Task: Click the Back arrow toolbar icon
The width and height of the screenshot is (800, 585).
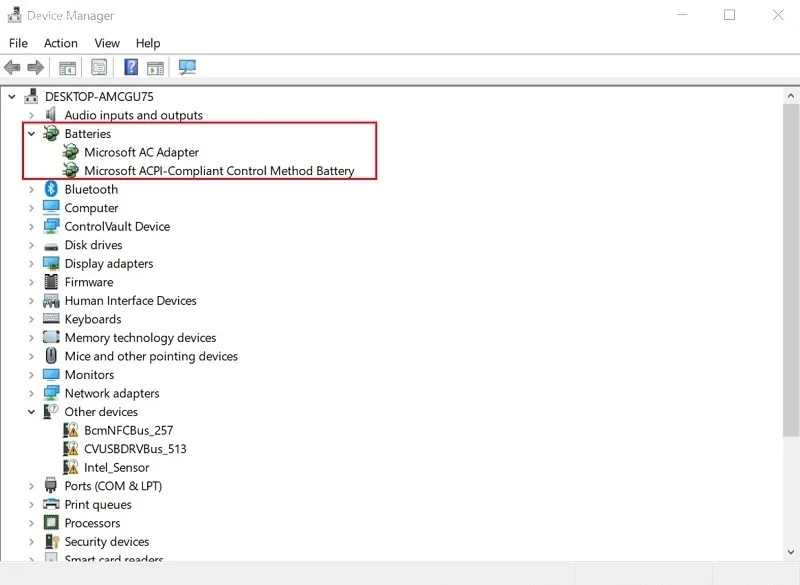Action: pos(12,68)
